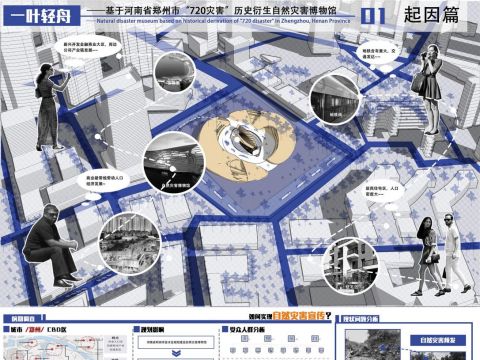Click the '城市 /郑州/ CBD区' heading
The width and height of the screenshot is (480, 360).
[x=38, y=330]
